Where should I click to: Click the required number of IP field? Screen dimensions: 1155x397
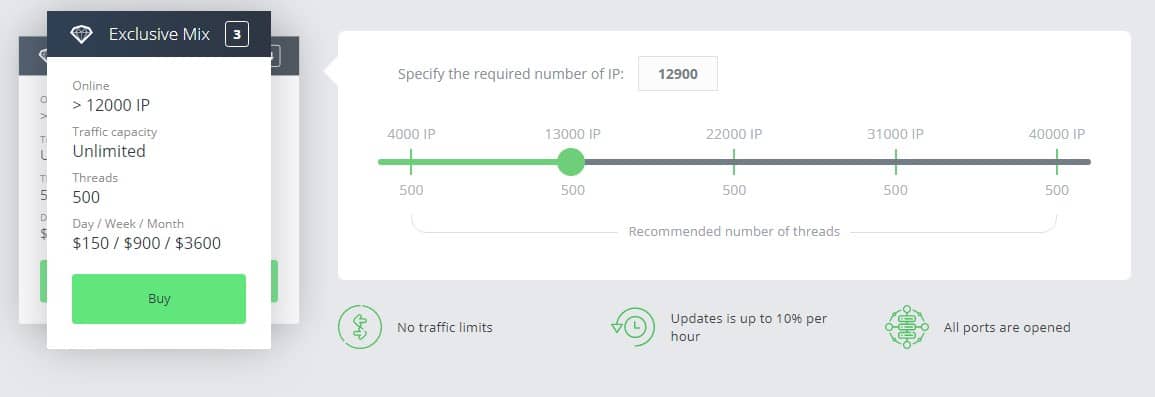click(678, 74)
